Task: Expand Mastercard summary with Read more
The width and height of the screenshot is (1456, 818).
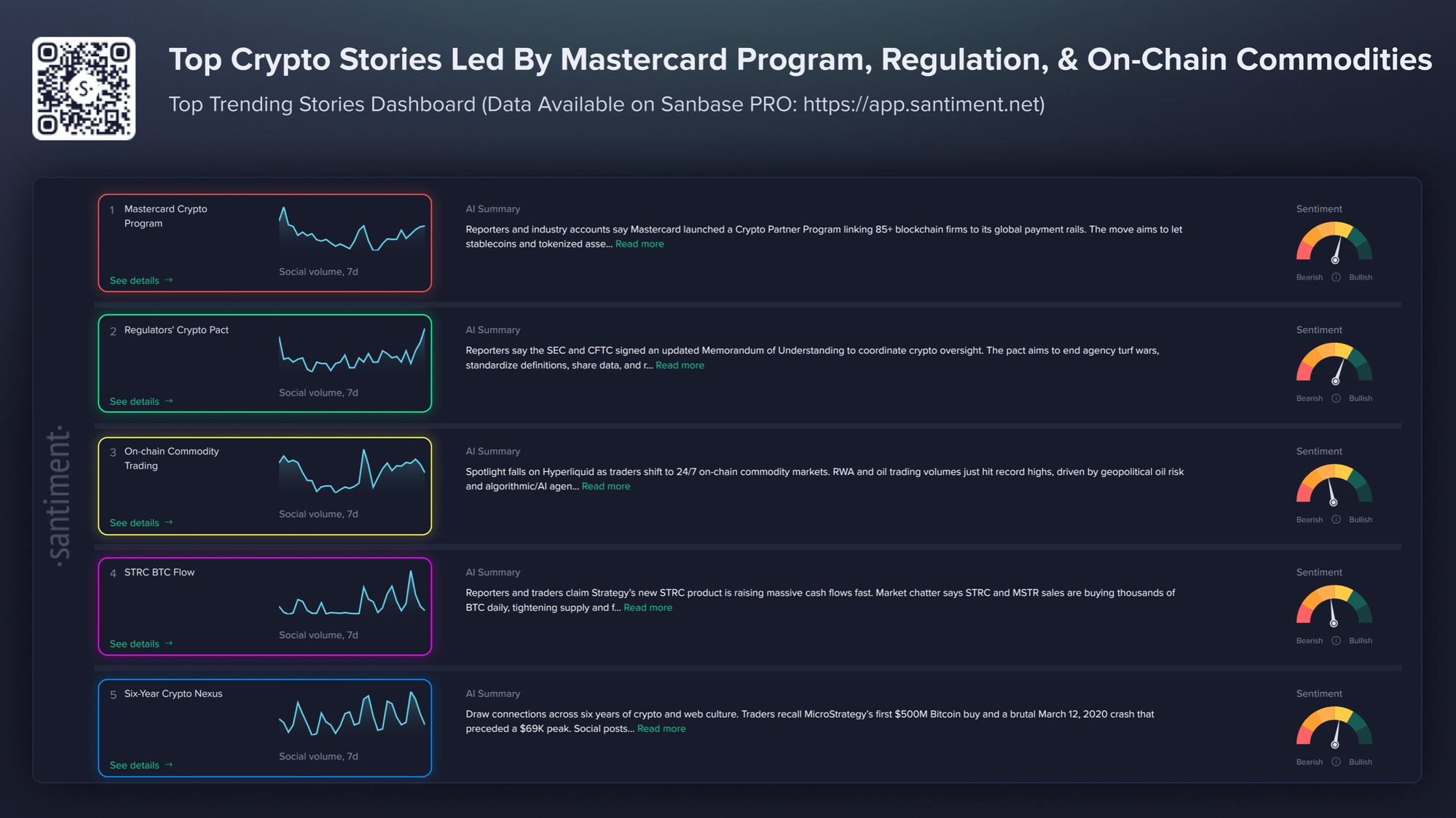Action: coord(640,244)
